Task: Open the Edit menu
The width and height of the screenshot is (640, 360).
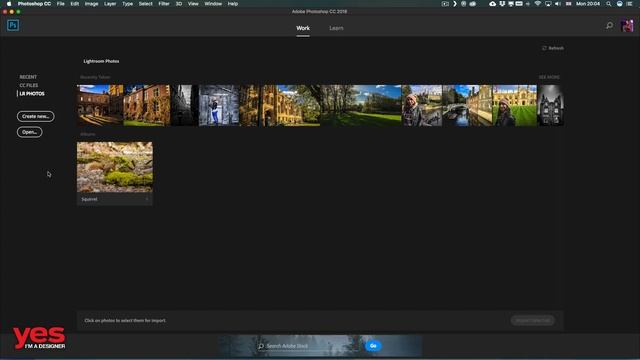Action: click(75, 4)
